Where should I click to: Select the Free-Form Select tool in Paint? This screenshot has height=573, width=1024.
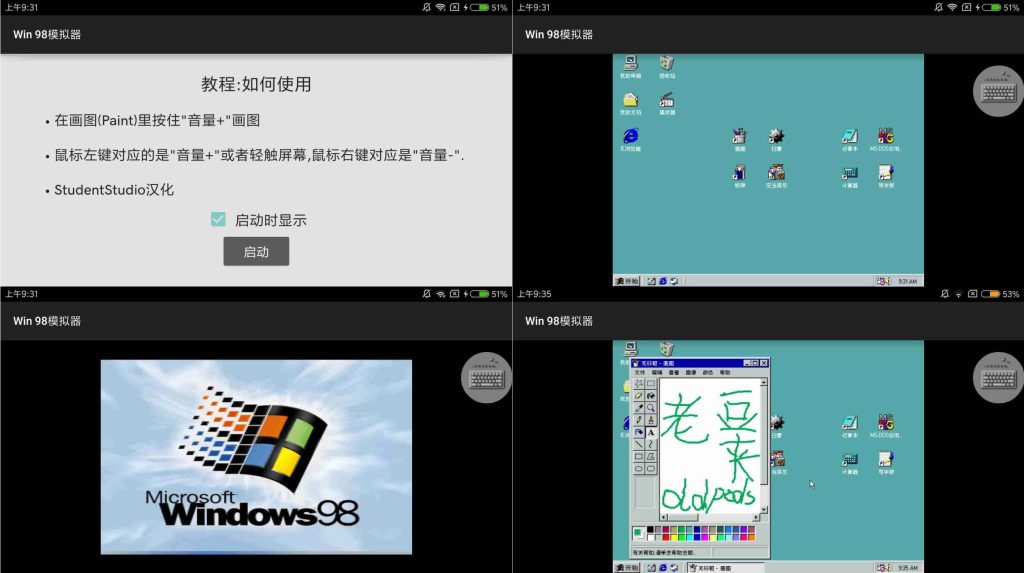tap(639, 384)
